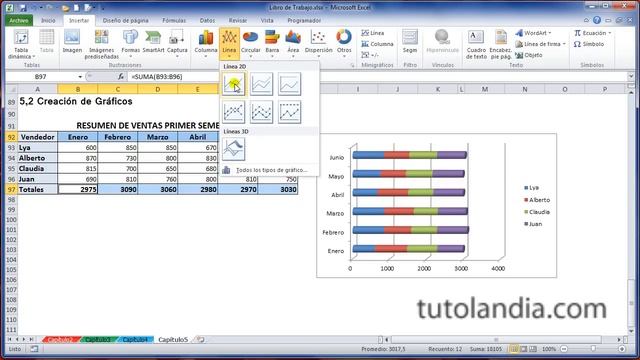
Task: Select the first Línea 2D chart type
Action: 234,84
